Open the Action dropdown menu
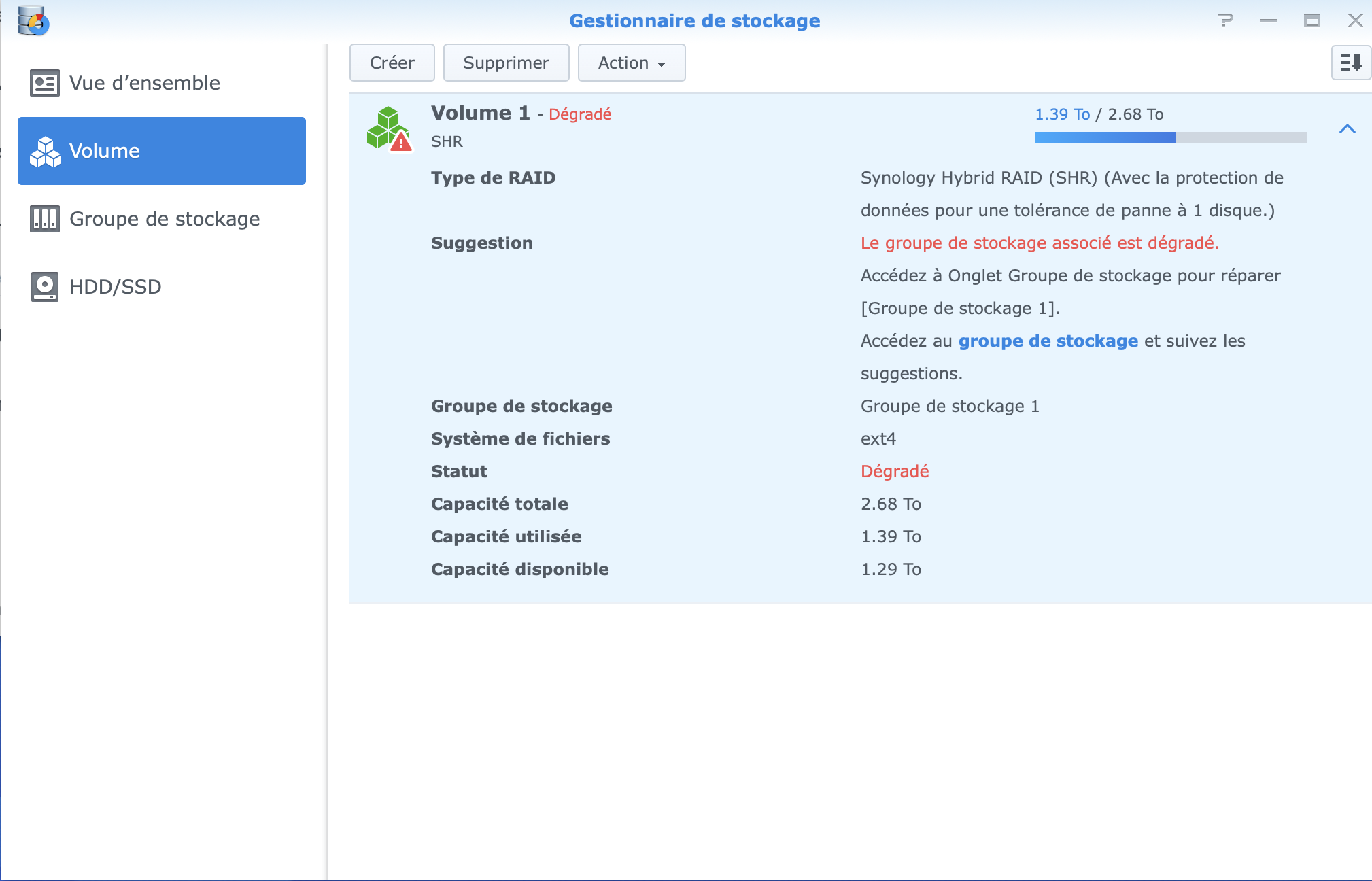This screenshot has width=1372, height=881. (x=631, y=63)
